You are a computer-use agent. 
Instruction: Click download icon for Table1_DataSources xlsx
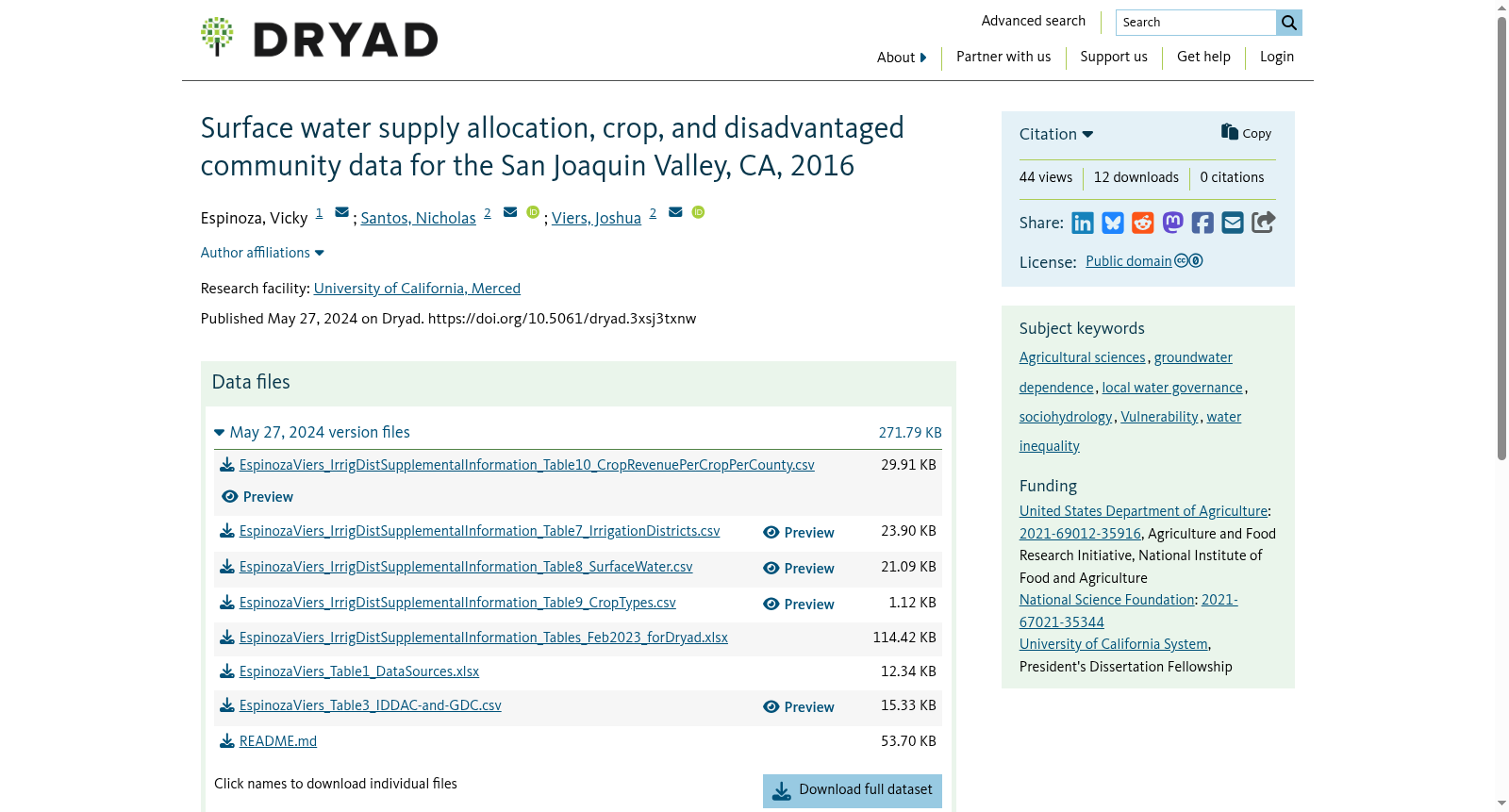click(227, 671)
